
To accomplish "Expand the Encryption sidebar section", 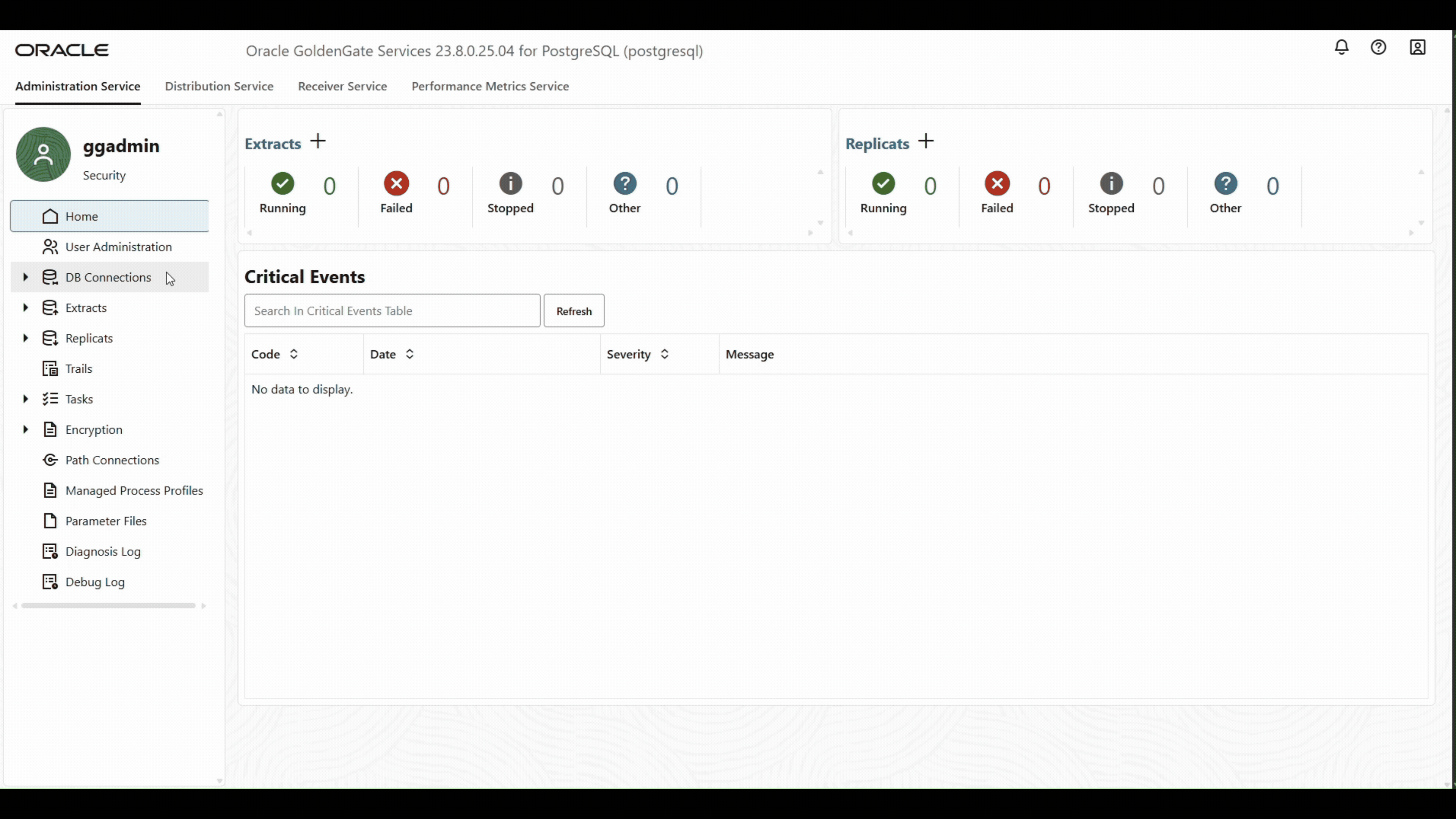I will [x=25, y=429].
